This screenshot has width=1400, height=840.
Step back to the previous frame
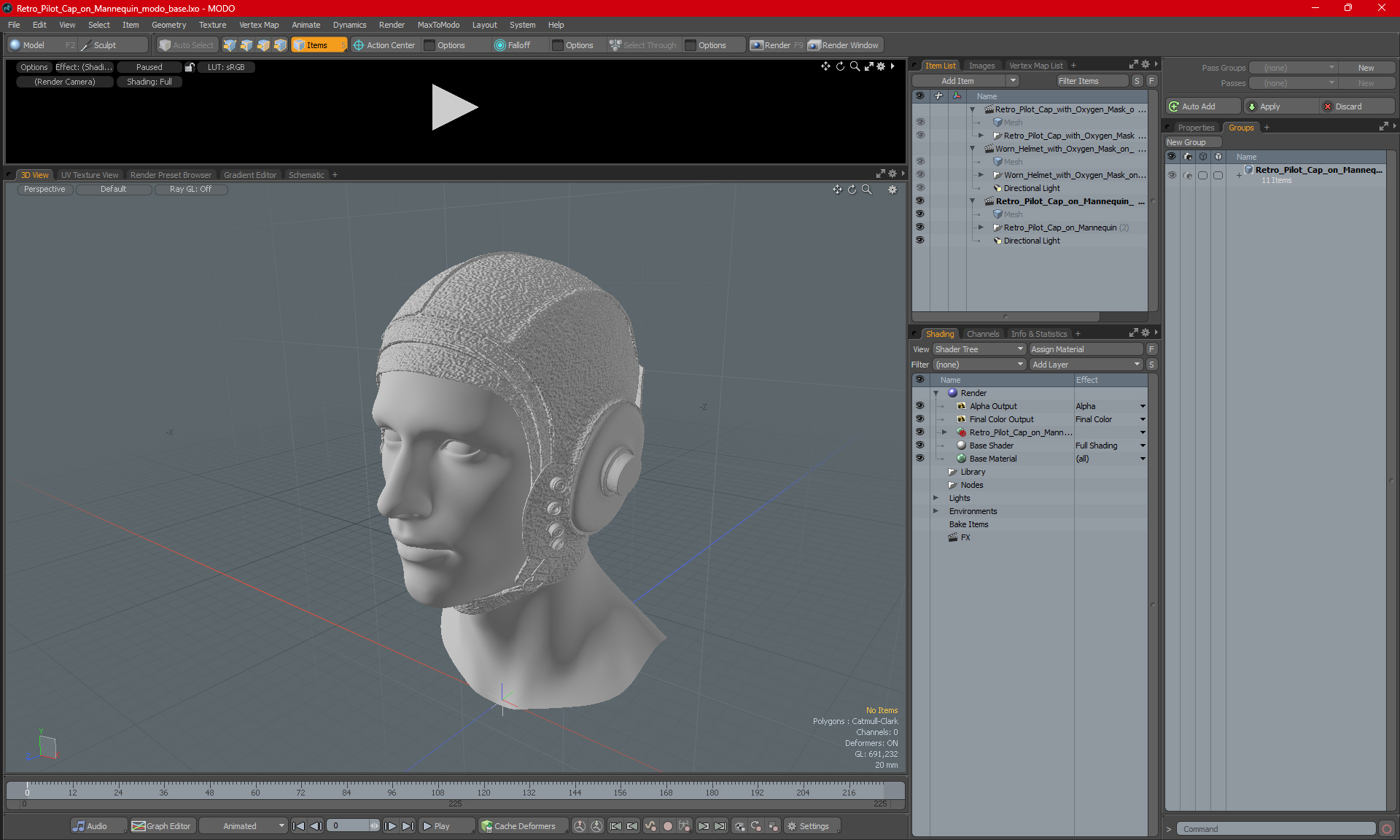pyautogui.click(x=316, y=826)
